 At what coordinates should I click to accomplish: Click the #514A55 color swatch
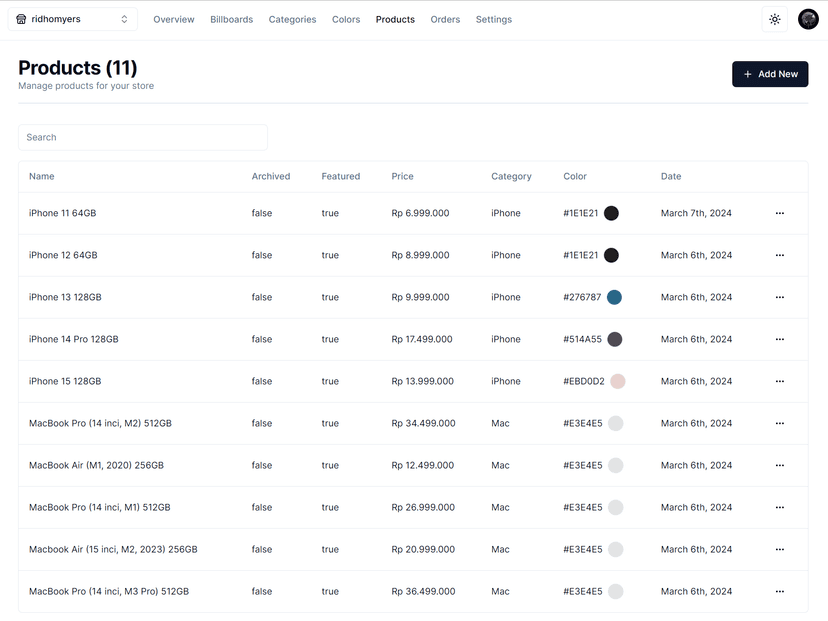coord(615,339)
